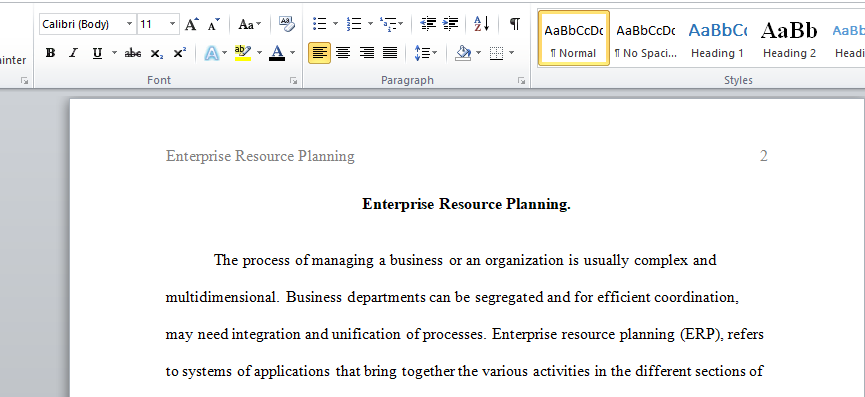The width and height of the screenshot is (865, 397).
Task: Align text to the right
Action: 366,53
